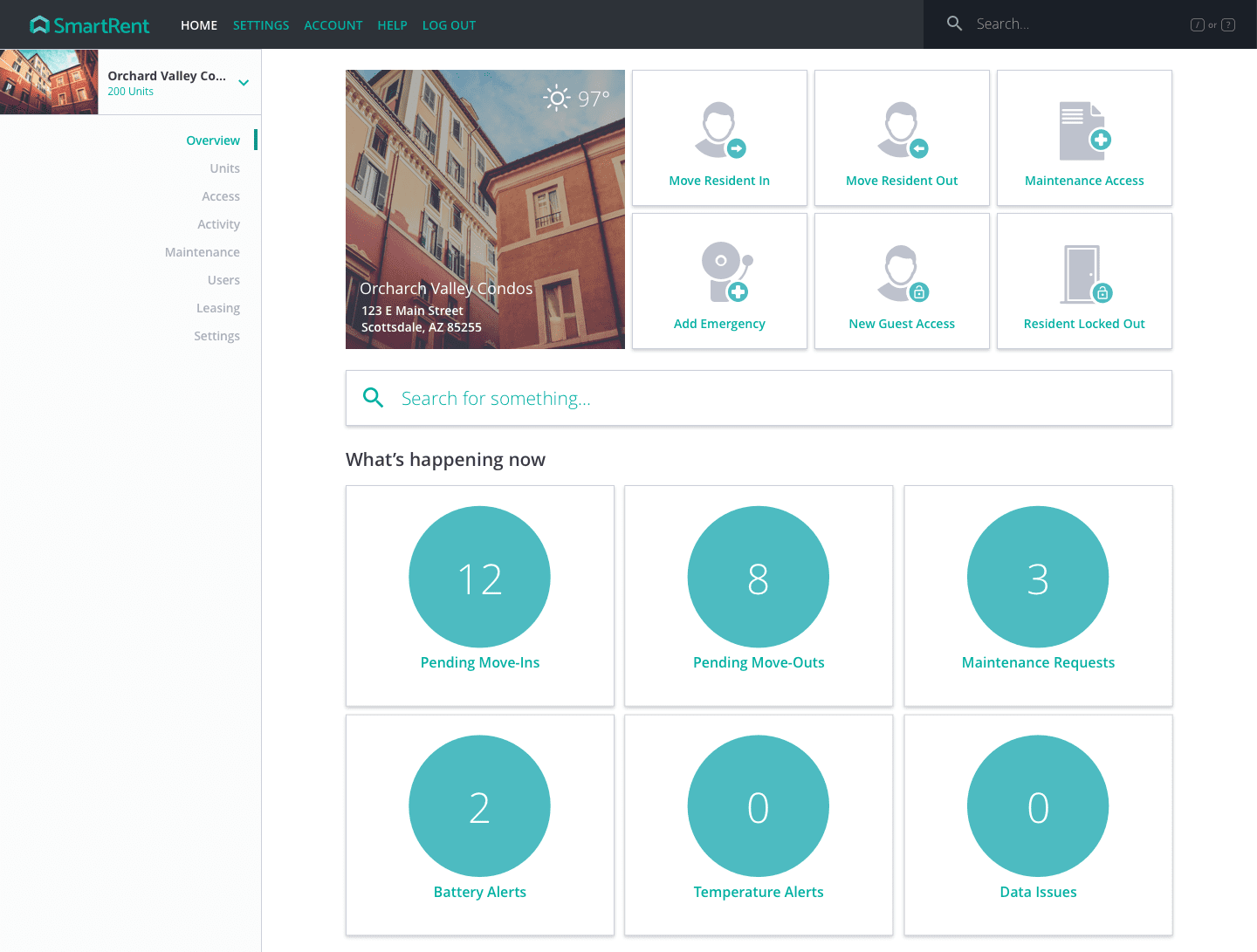Viewport: 1257px width, 952px height.
Task: Click the slash shortcut key icon
Action: [1198, 24]
